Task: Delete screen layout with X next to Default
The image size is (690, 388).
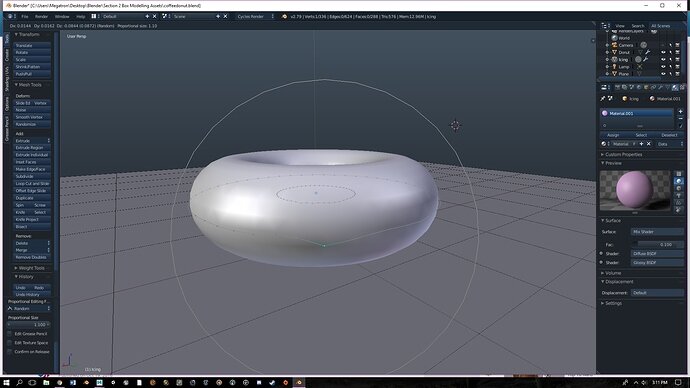Action: [x=154, y=16]
